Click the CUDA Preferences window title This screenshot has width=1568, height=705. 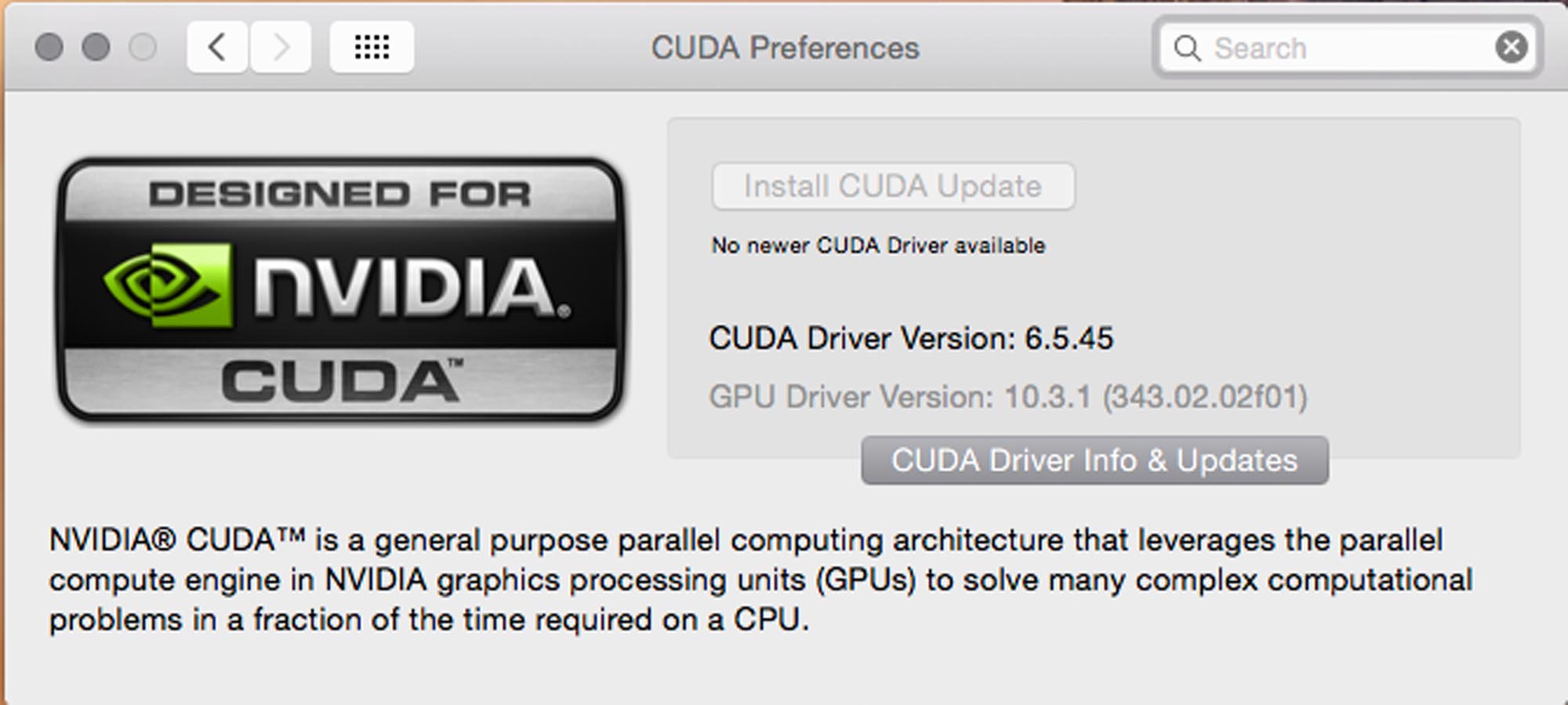tap(785, 48)
